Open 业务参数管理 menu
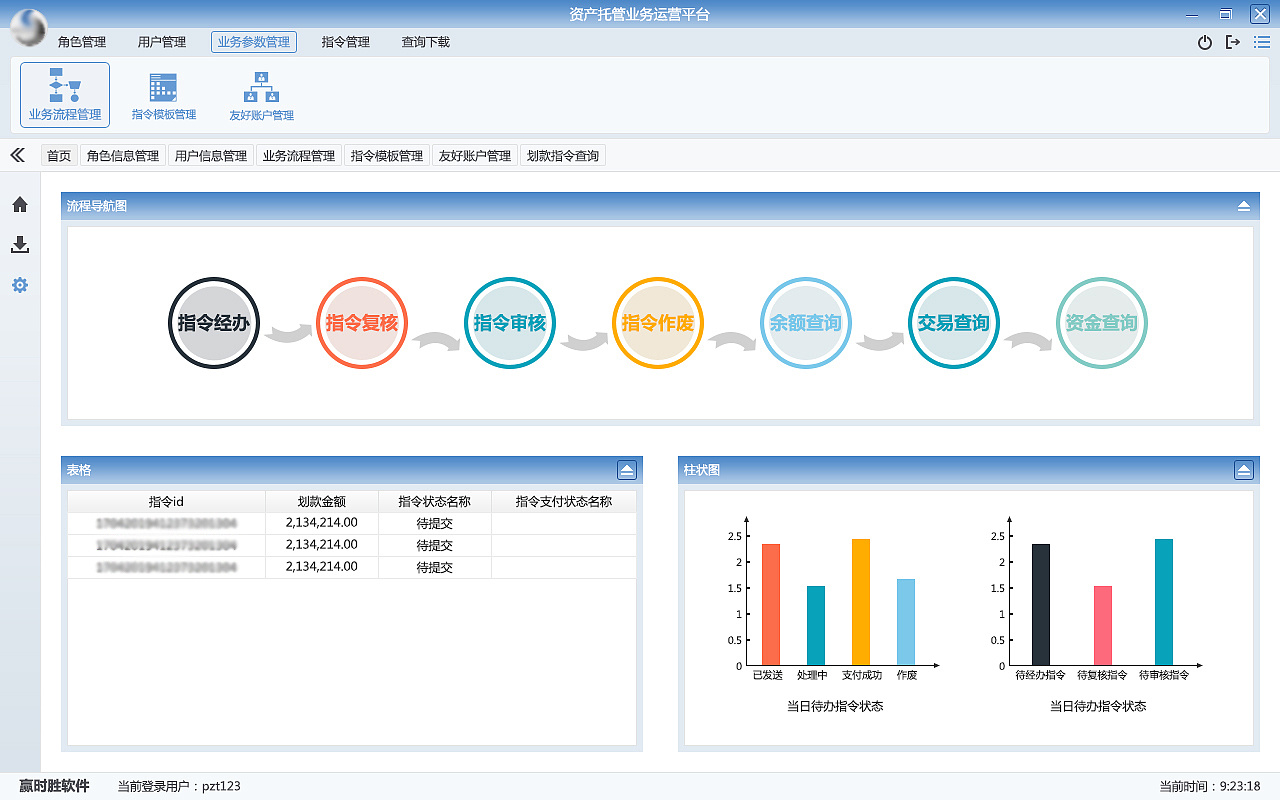 [x=254, y=42]
